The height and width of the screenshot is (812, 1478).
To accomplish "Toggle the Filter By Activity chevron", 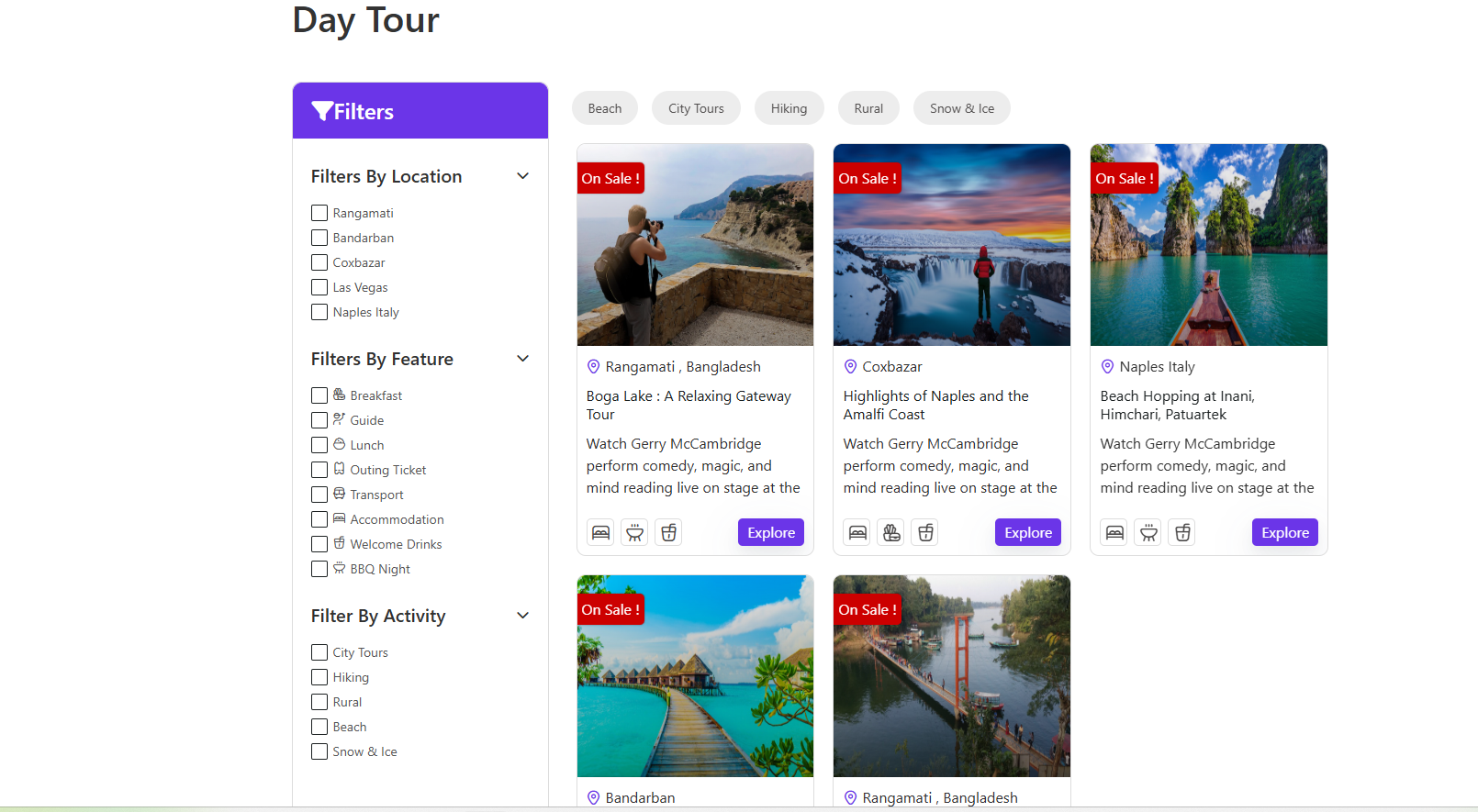I will pyautogui.click(x=523, y=616).
